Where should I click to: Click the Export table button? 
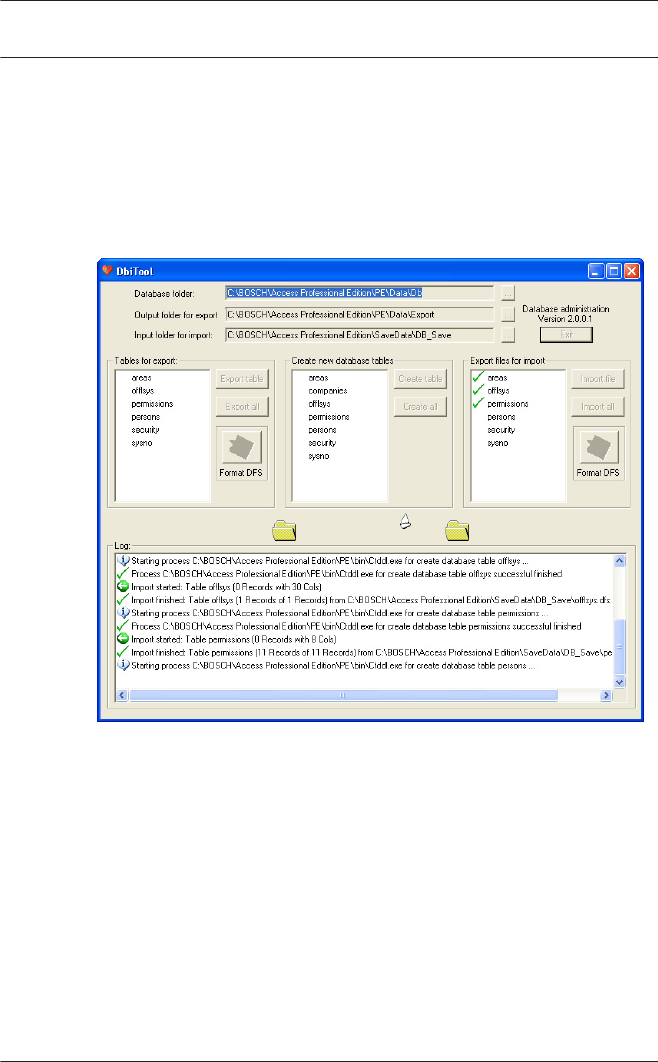tap(242, 379)
